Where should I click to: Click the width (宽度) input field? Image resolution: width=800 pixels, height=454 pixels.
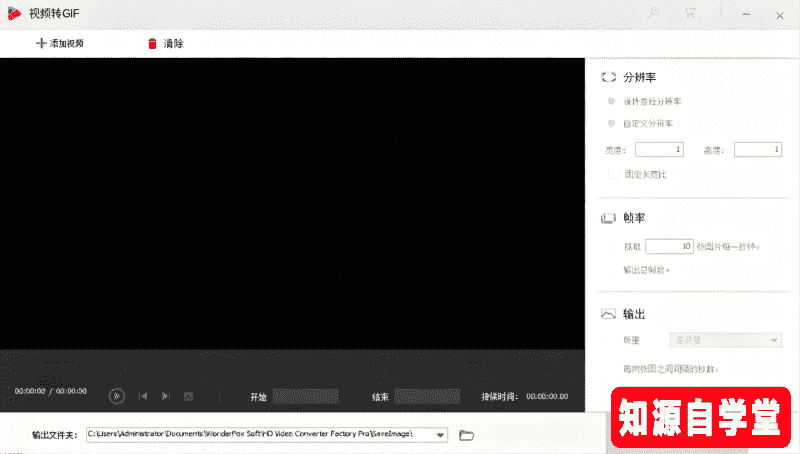click(x=659, y=149)
